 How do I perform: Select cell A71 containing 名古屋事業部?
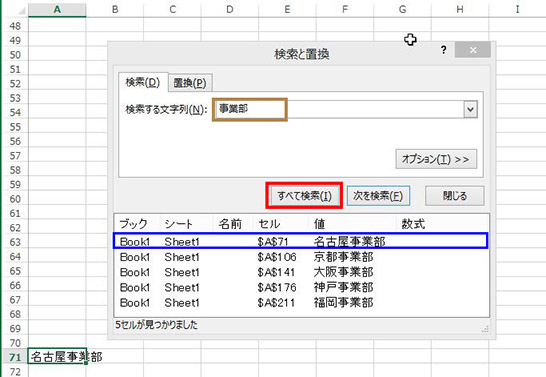pos(57,356)
